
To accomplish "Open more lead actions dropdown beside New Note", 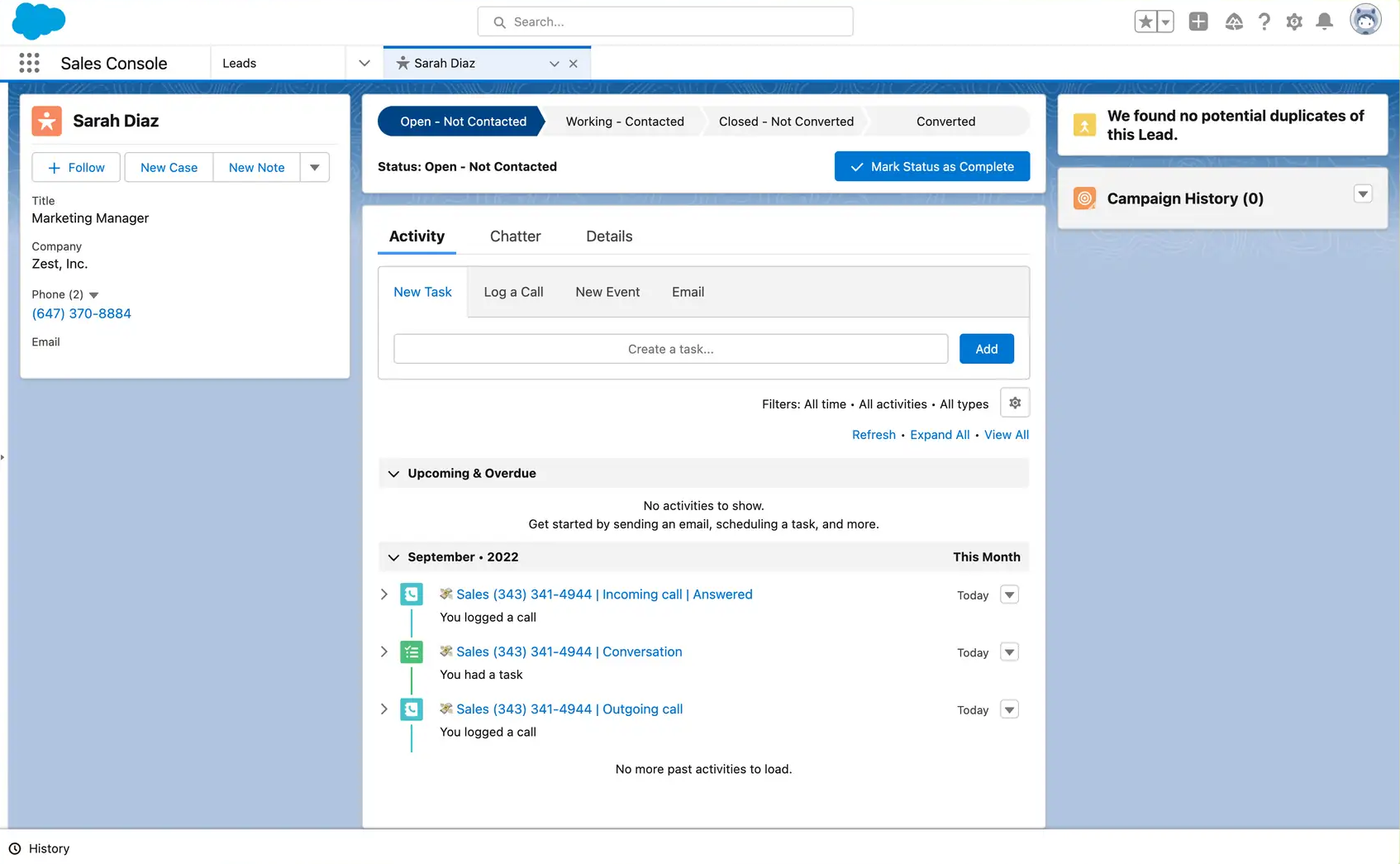I will [x=315, y=167].
